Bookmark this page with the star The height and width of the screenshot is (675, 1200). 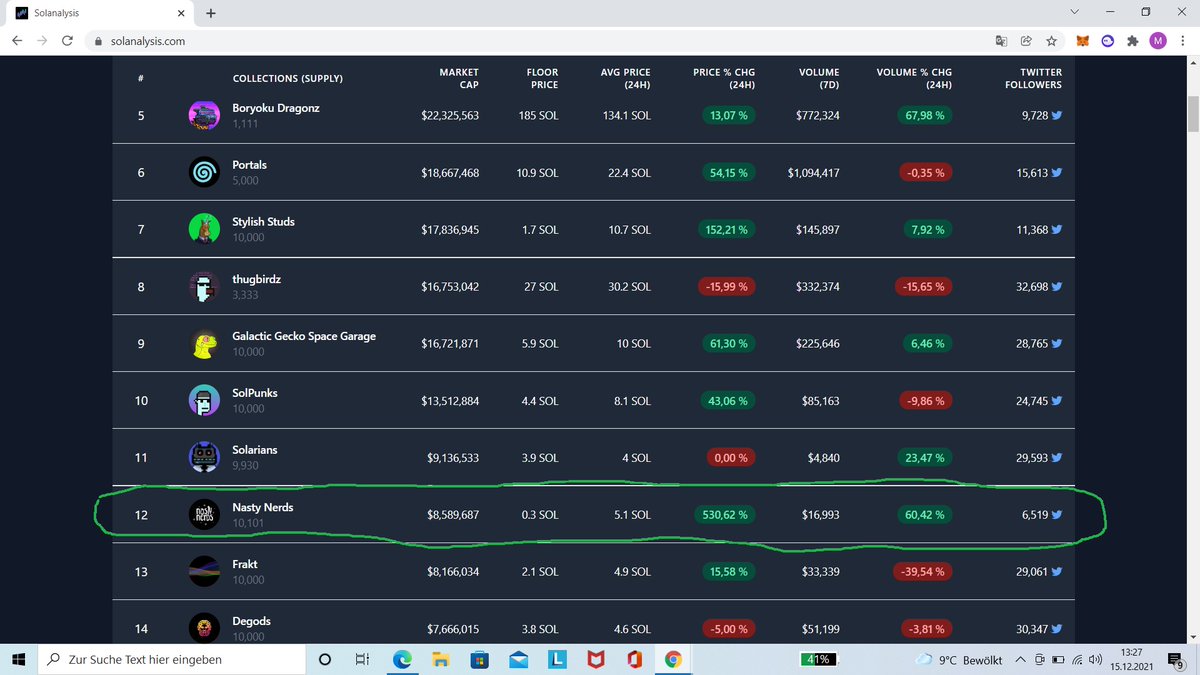[1051, 41]
